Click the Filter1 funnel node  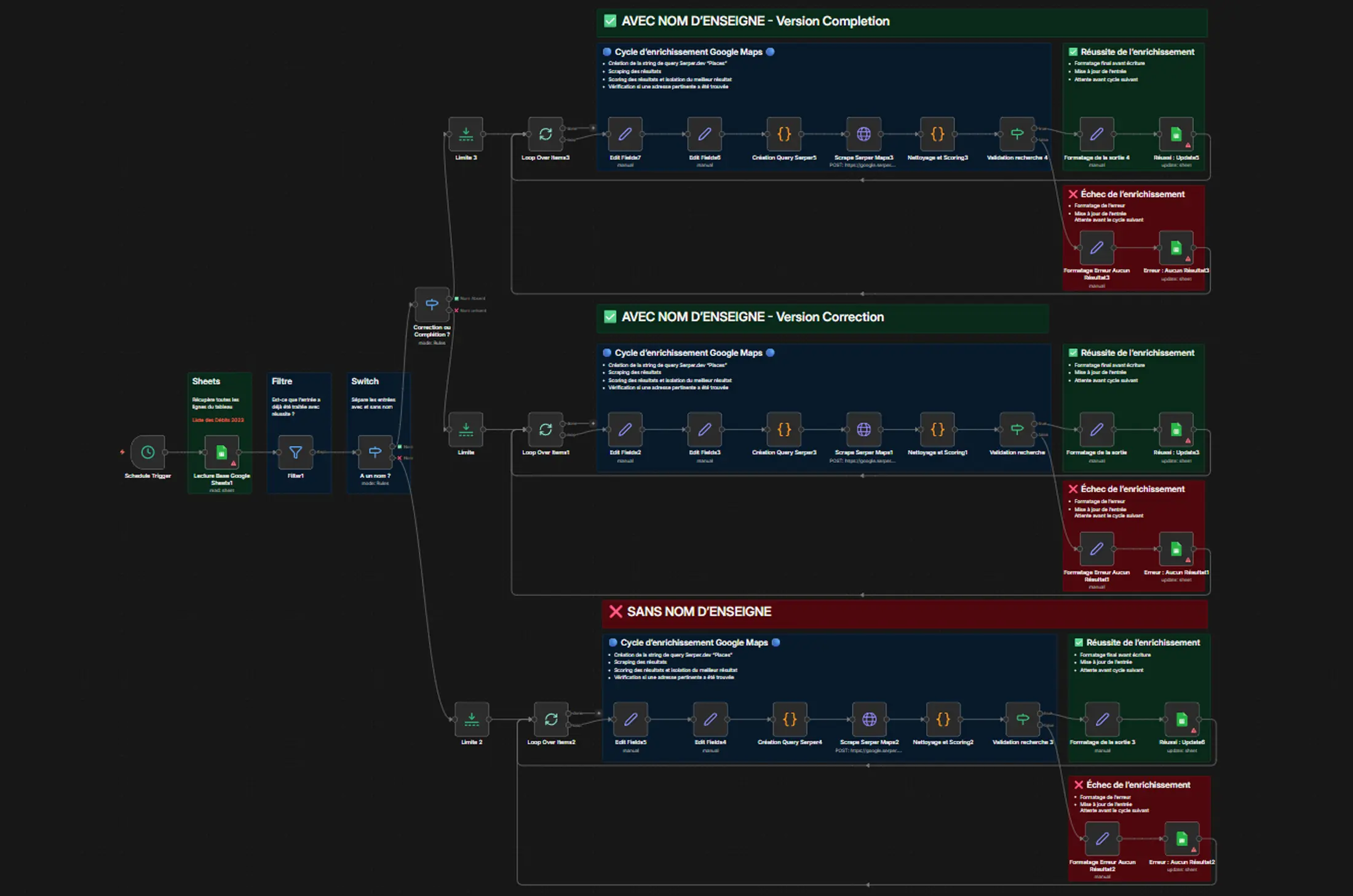295,453
